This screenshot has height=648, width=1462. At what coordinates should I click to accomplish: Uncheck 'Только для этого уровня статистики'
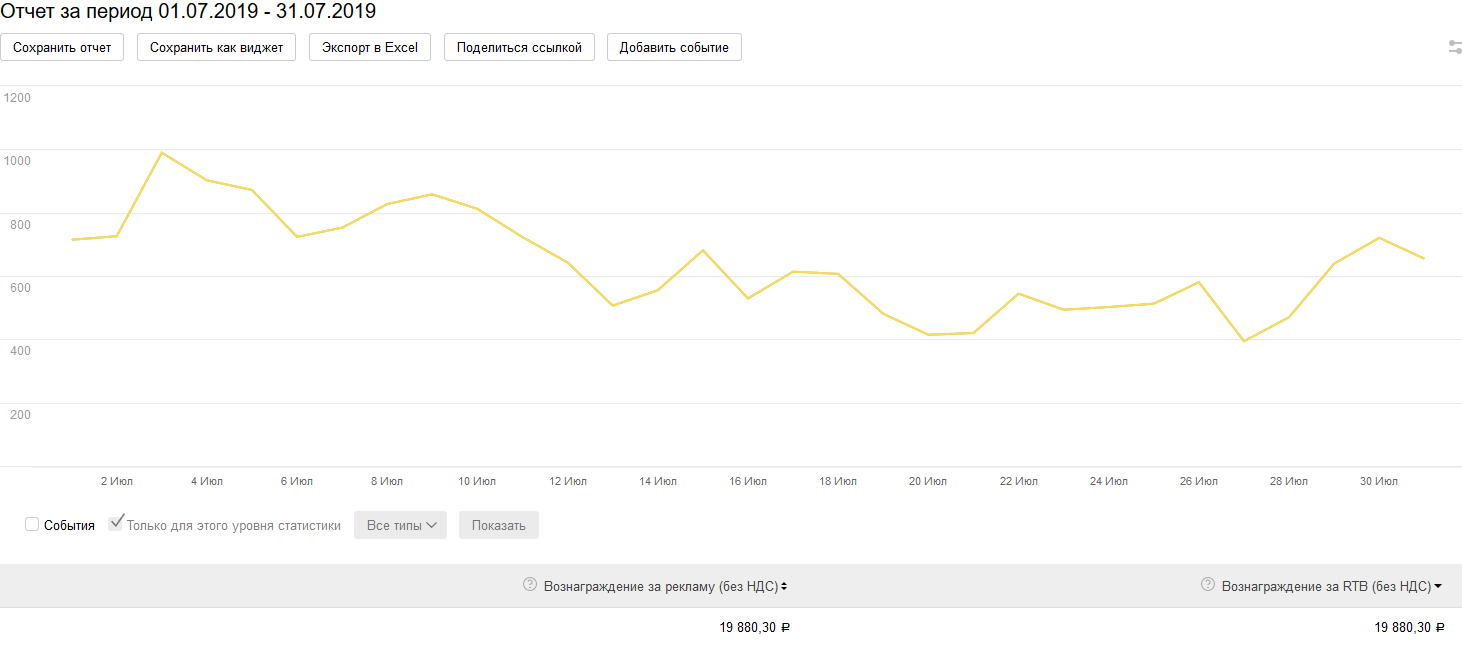pos(116,523)
